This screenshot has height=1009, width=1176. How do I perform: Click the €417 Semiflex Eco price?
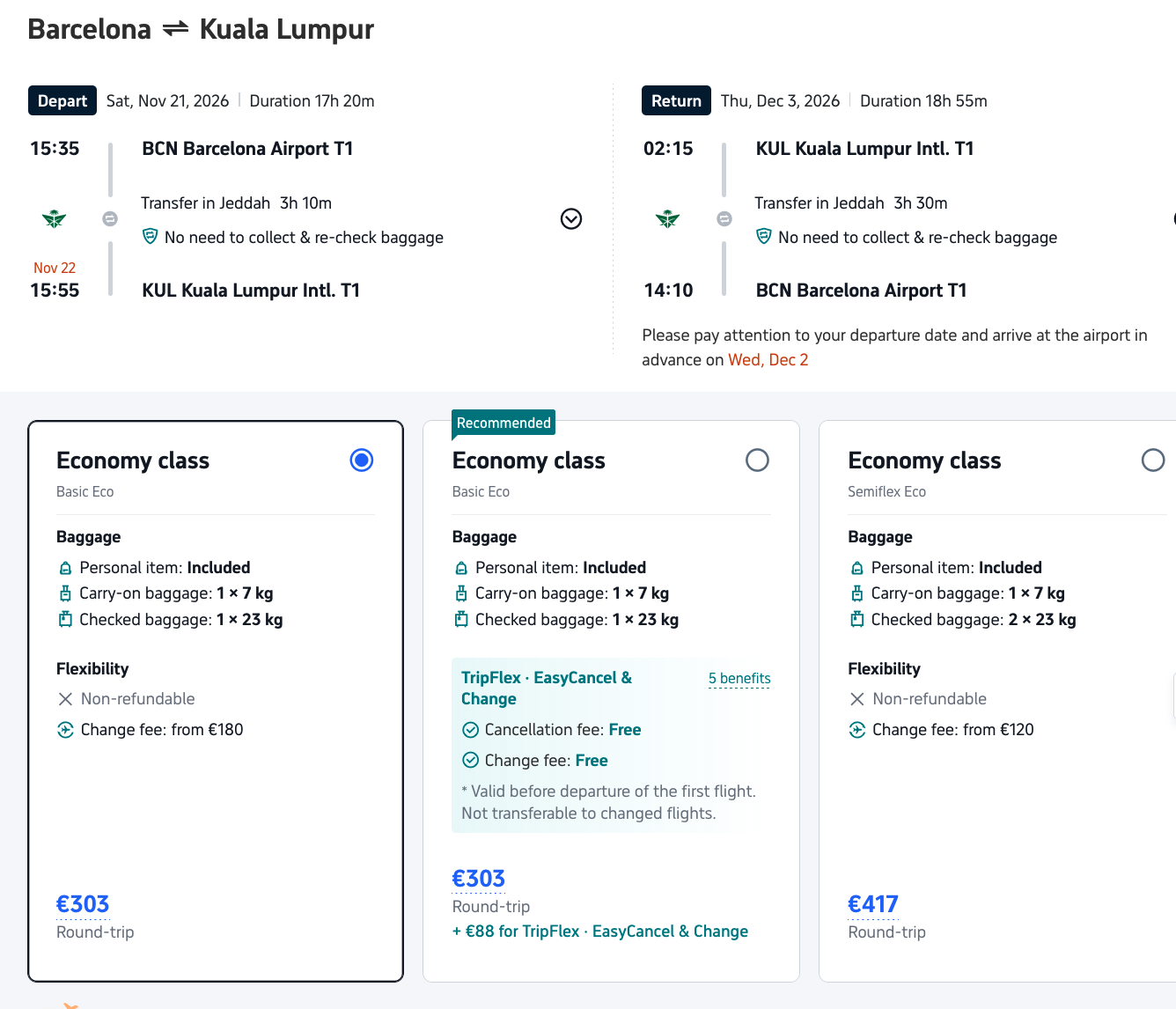(x=873, y=904)
